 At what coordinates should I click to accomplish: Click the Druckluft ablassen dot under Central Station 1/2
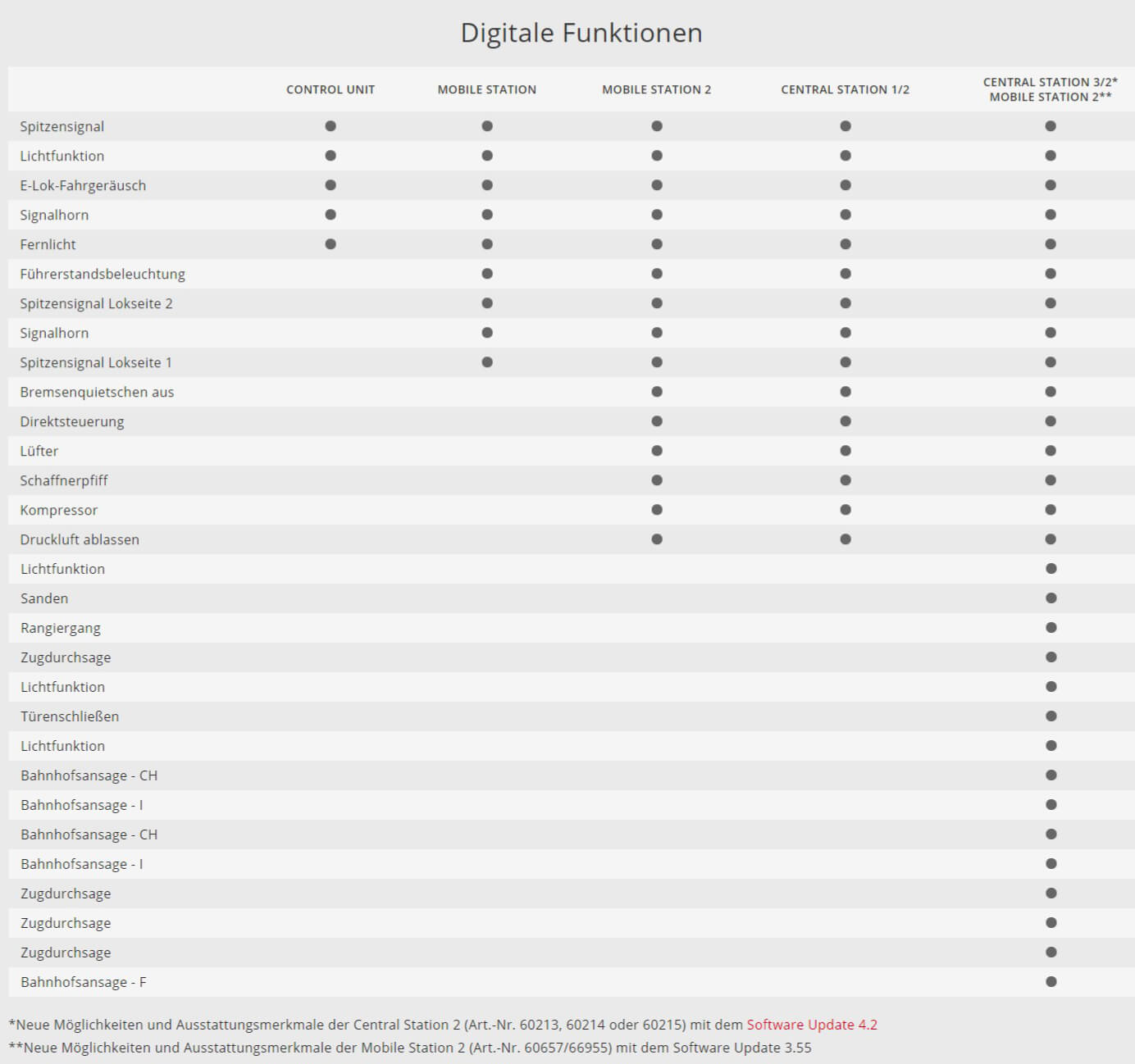[846, 539]
